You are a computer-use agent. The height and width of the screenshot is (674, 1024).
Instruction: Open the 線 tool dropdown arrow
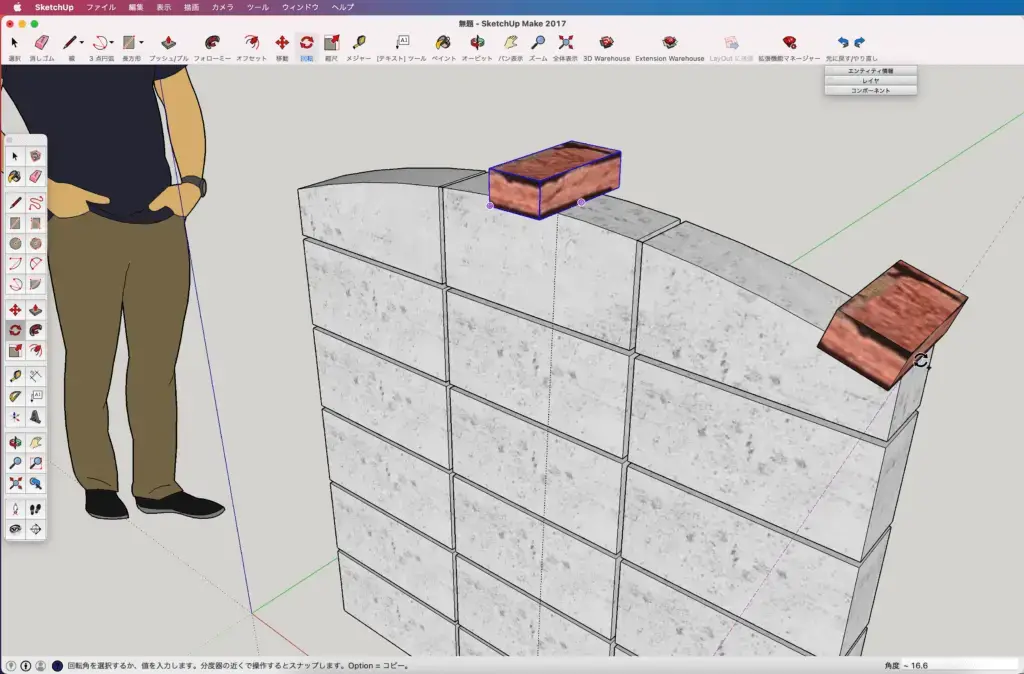[82, 42]
